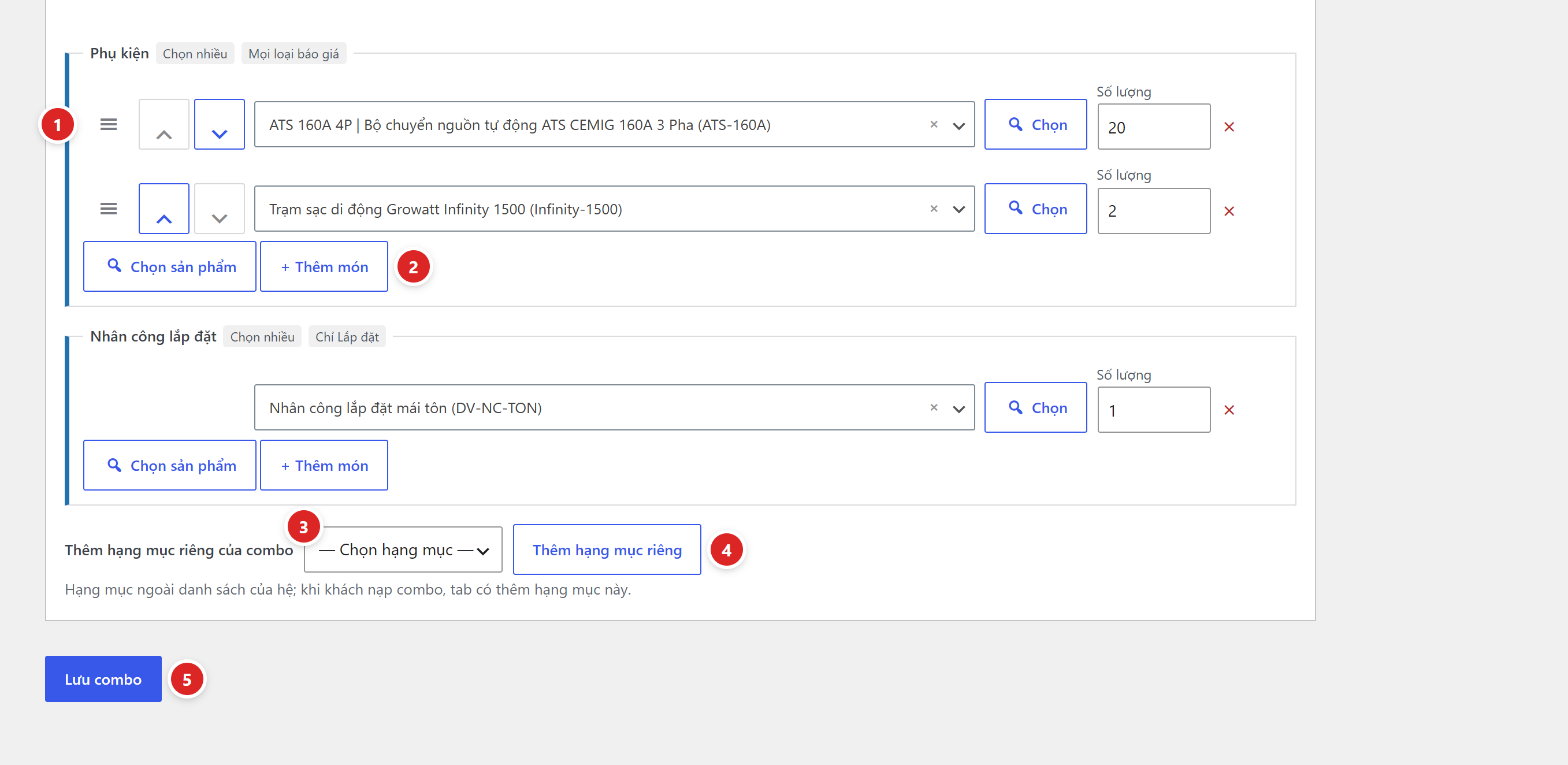Image resolution: width=1568 pixels, height=765 pixels.
Task: Click the Chỉ Lắp đặt tag
Action: pos(347,336)
